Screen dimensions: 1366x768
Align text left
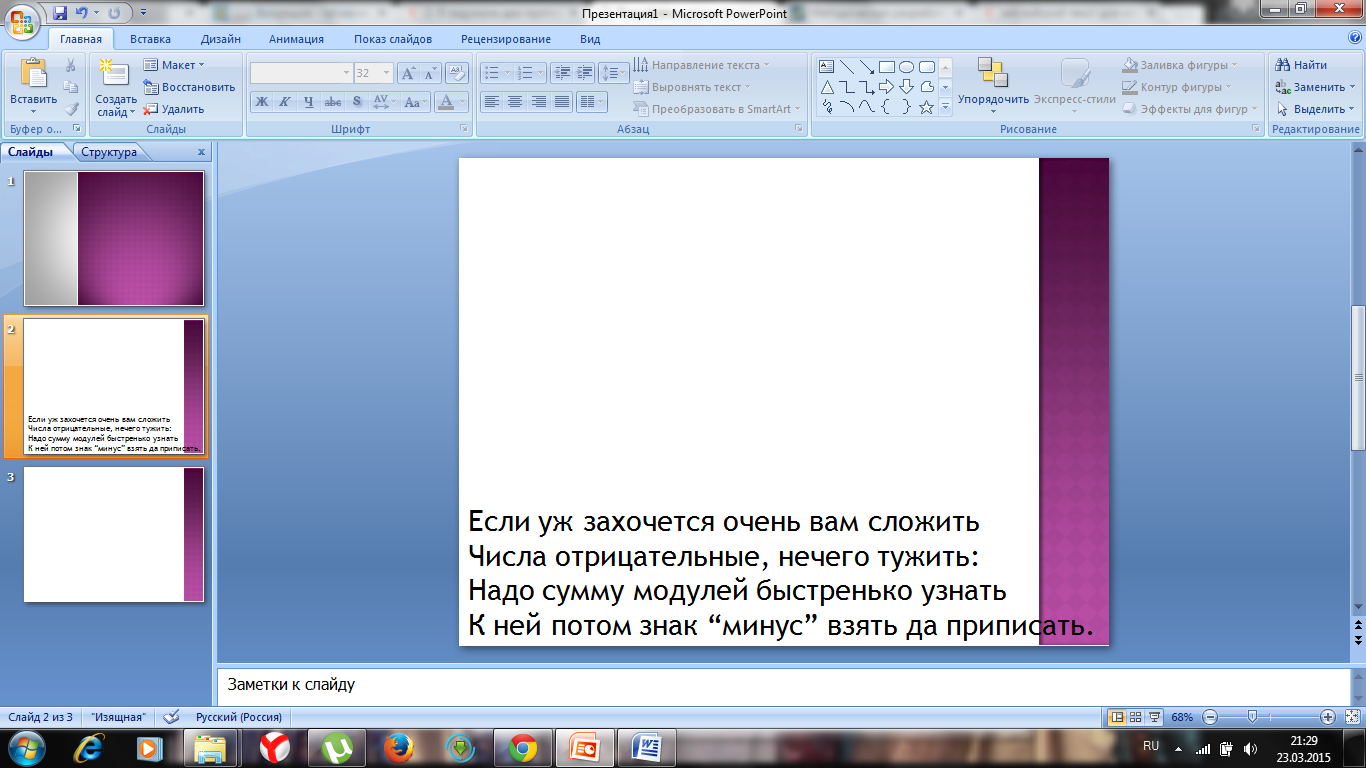[491, 102]
